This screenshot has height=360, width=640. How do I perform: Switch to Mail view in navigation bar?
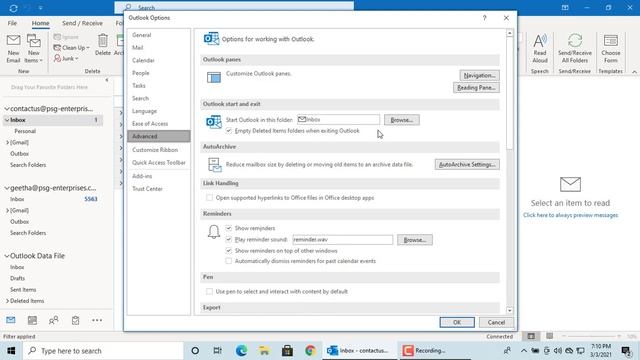tap(11, 320)
